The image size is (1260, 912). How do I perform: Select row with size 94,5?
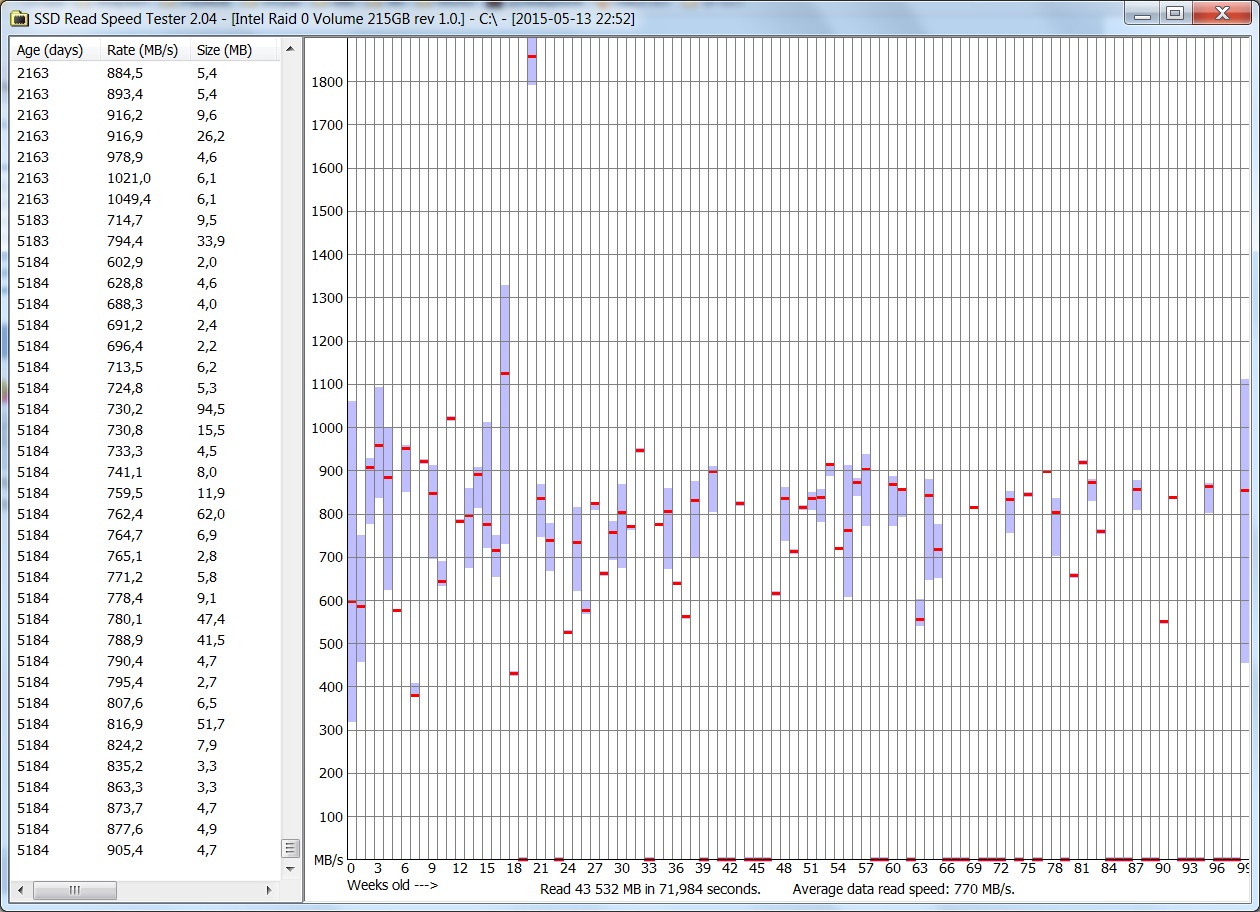pos(144,409)
